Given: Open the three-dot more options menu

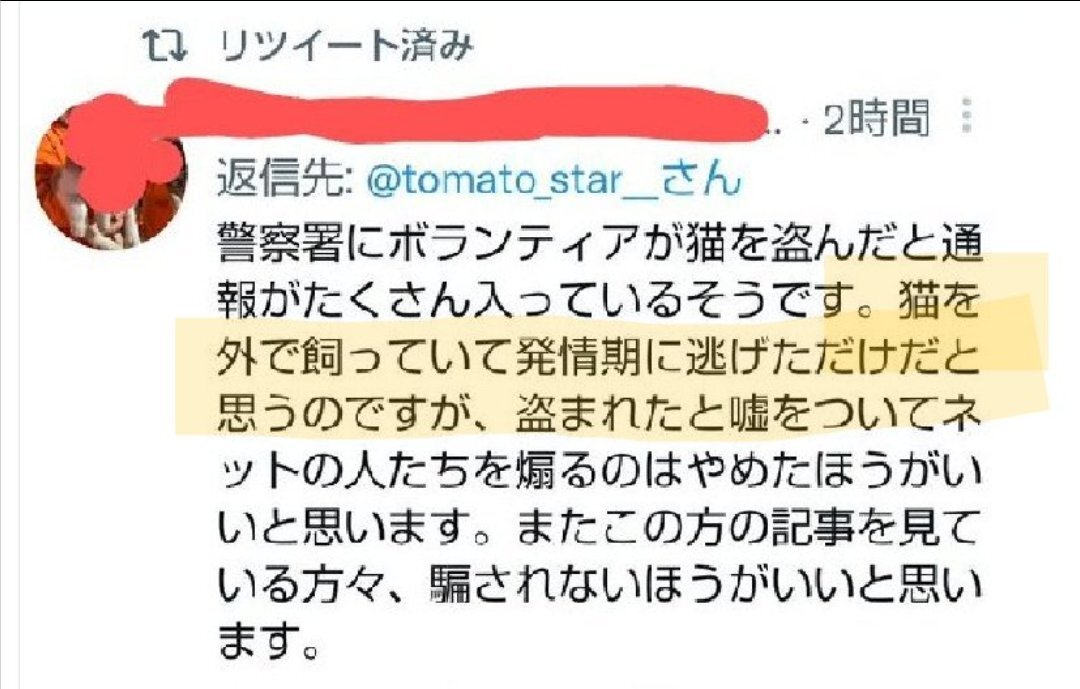Looking at the screenshot, I should (967, 115).
